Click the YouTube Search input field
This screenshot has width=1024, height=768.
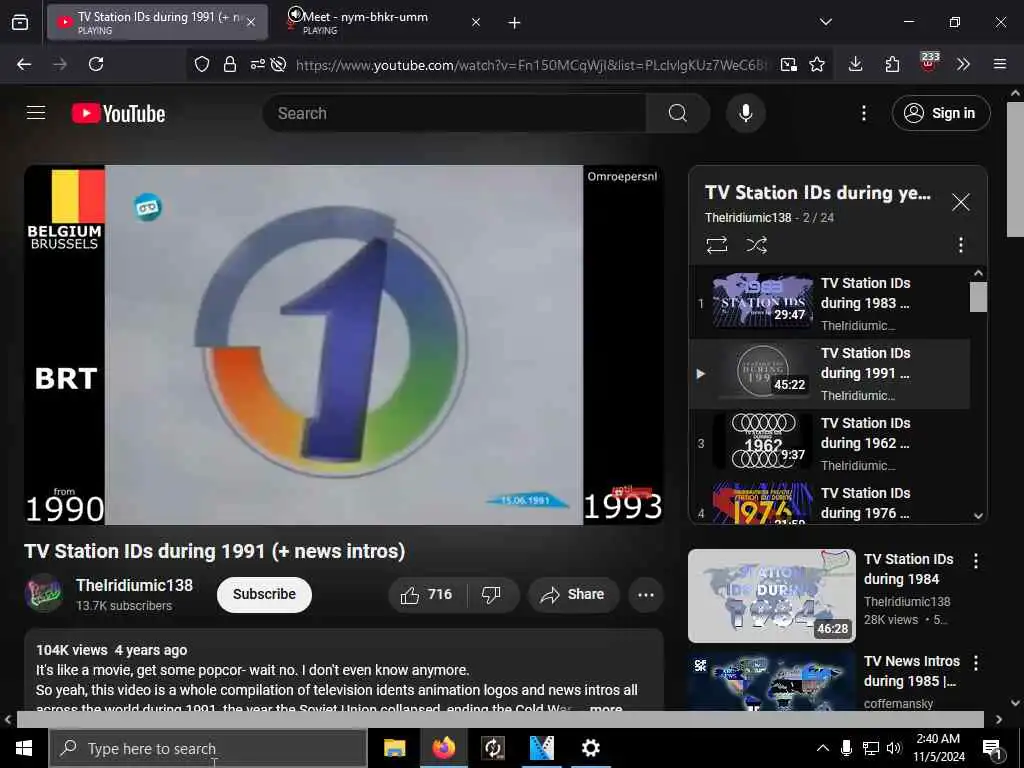pyautogui.click(x=454, y=113)
